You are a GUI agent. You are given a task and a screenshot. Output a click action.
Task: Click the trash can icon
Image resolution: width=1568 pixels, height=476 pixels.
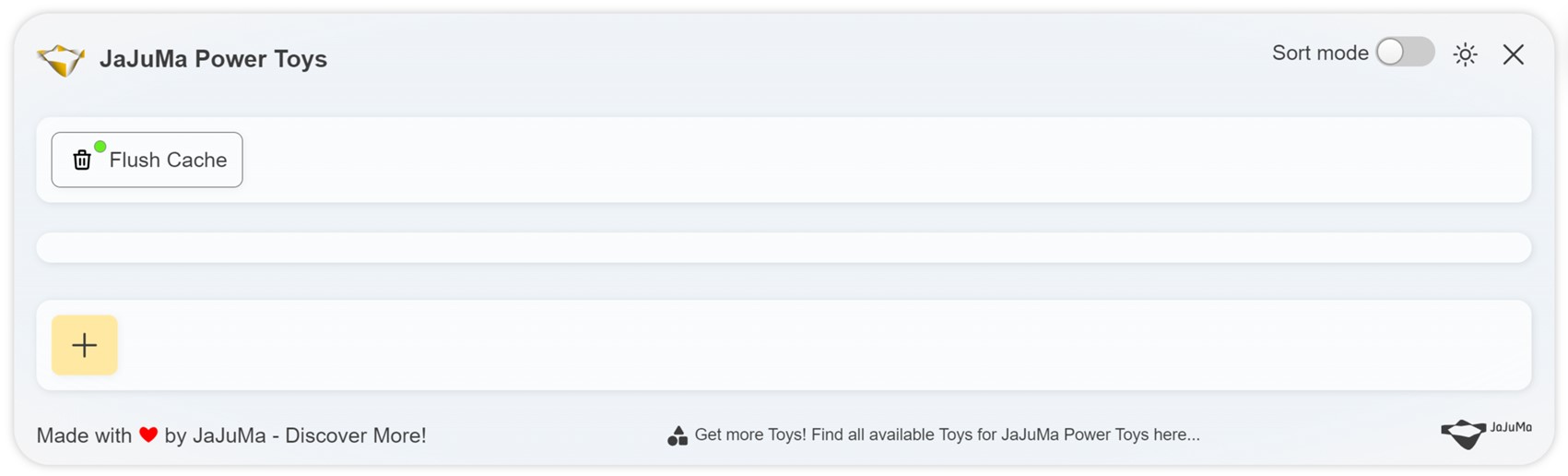[82, 161]
